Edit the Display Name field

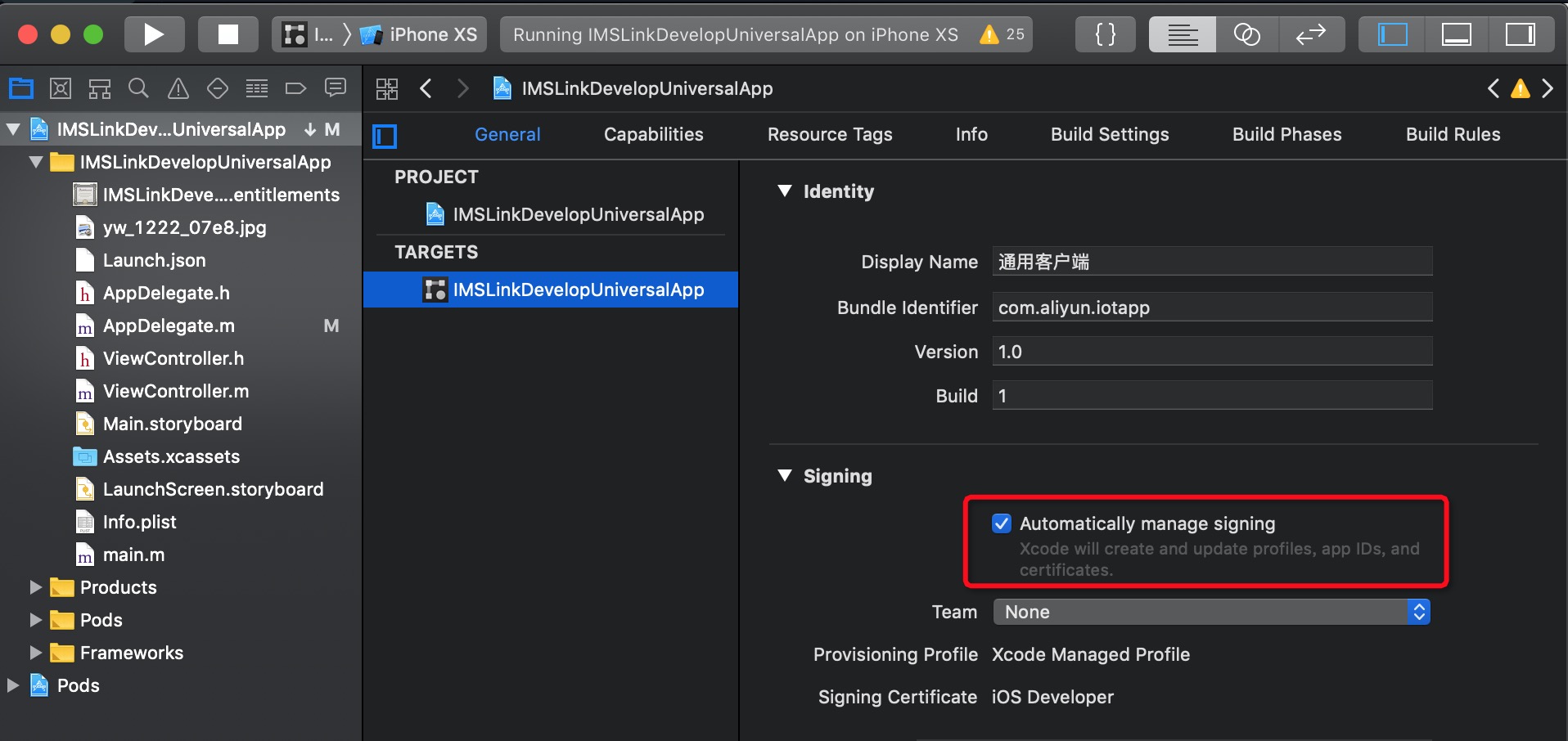pos(1212,262)
